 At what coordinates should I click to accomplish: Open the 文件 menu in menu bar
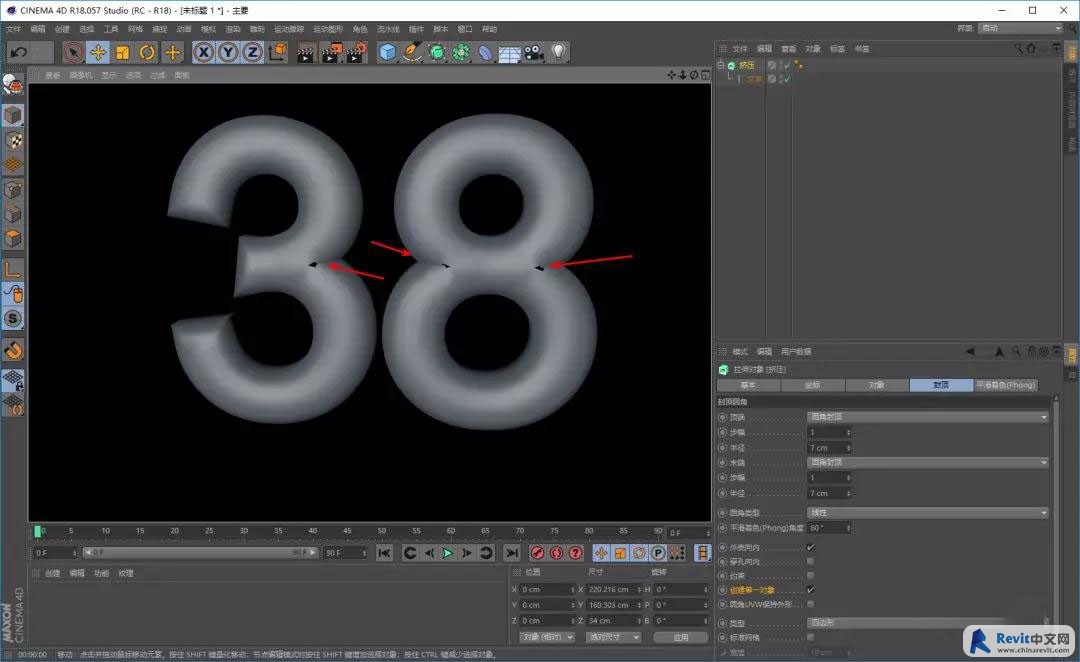[x=13, y=29]
